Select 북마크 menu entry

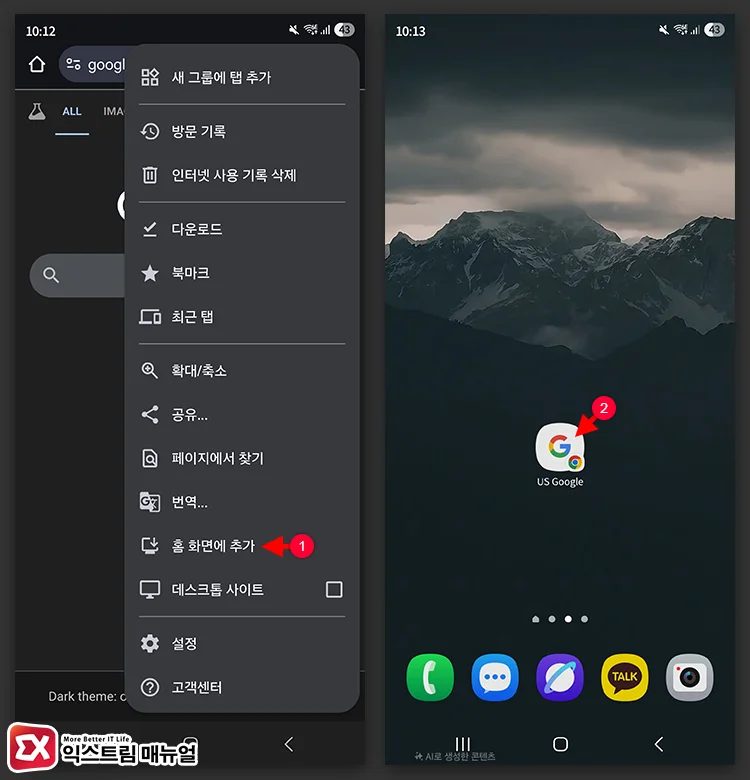[x=242, y=273]
